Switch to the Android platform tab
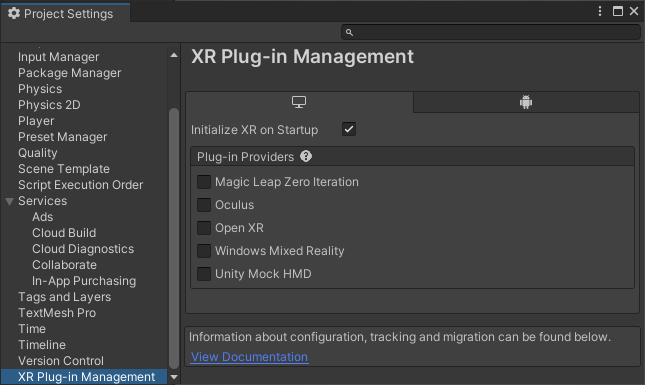The width and height of the screenshot is (645, 385). pos(526,102)
